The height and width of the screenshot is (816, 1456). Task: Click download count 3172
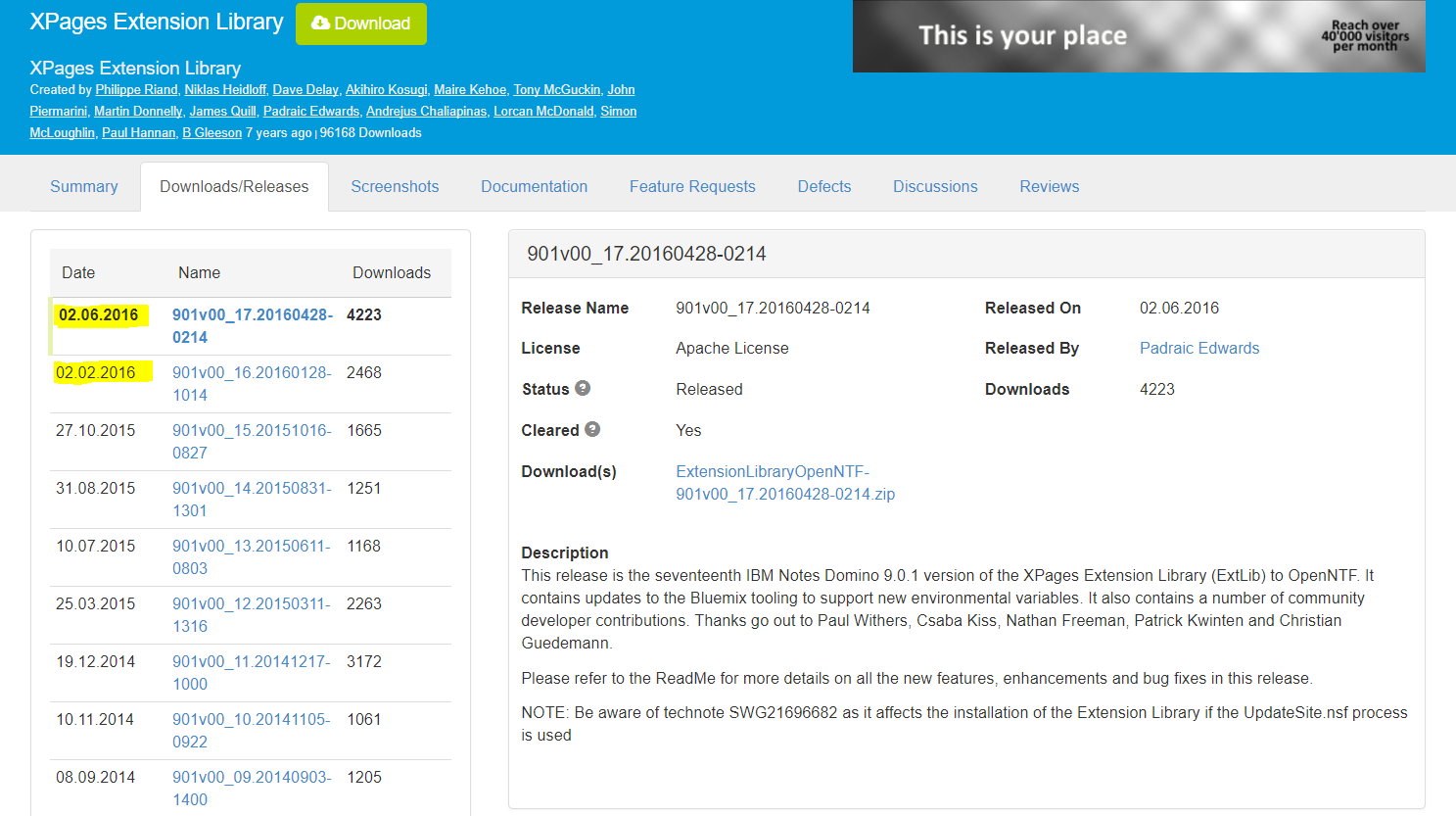364,661
